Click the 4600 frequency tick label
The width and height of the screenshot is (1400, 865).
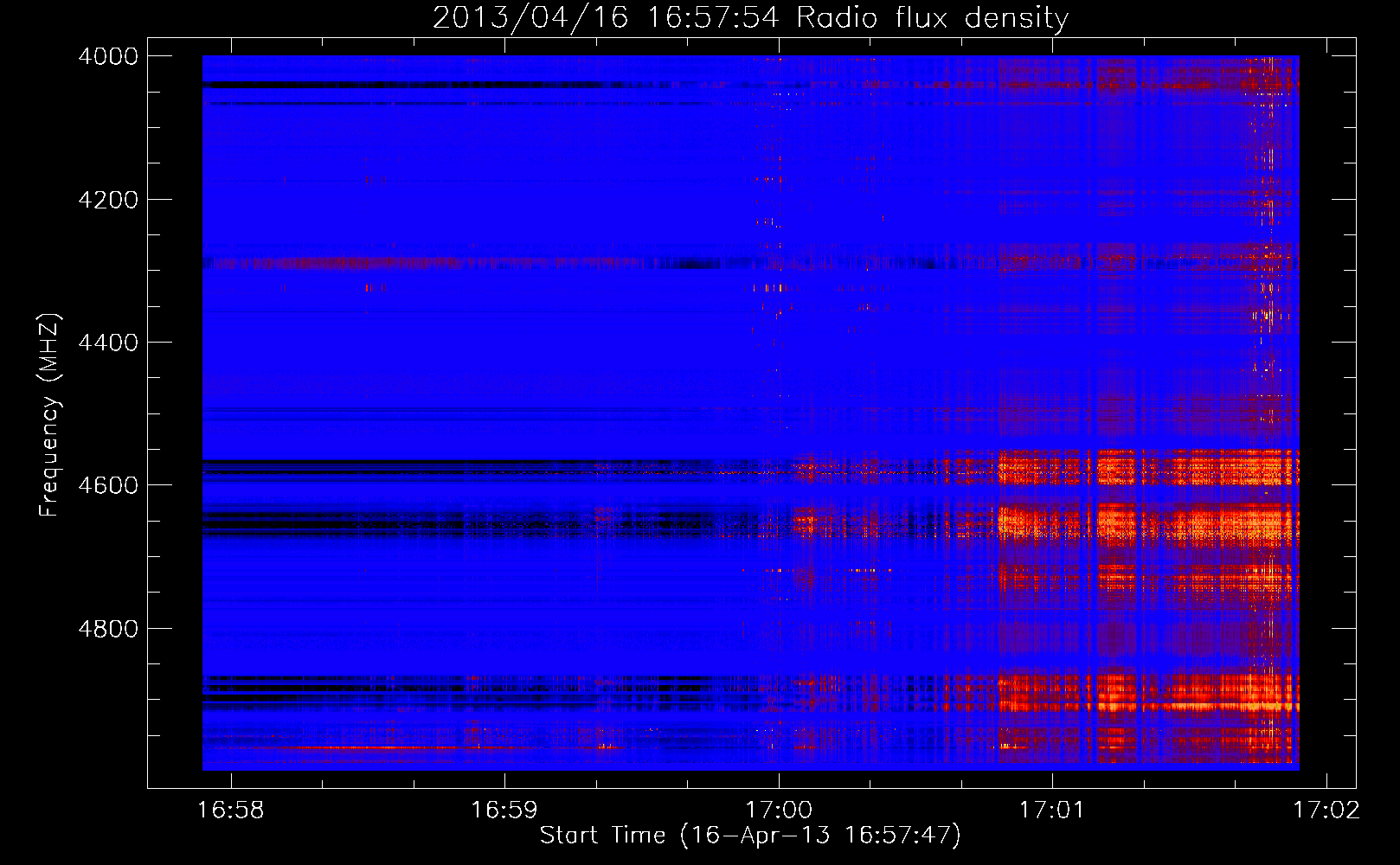(x=108, y=485)
